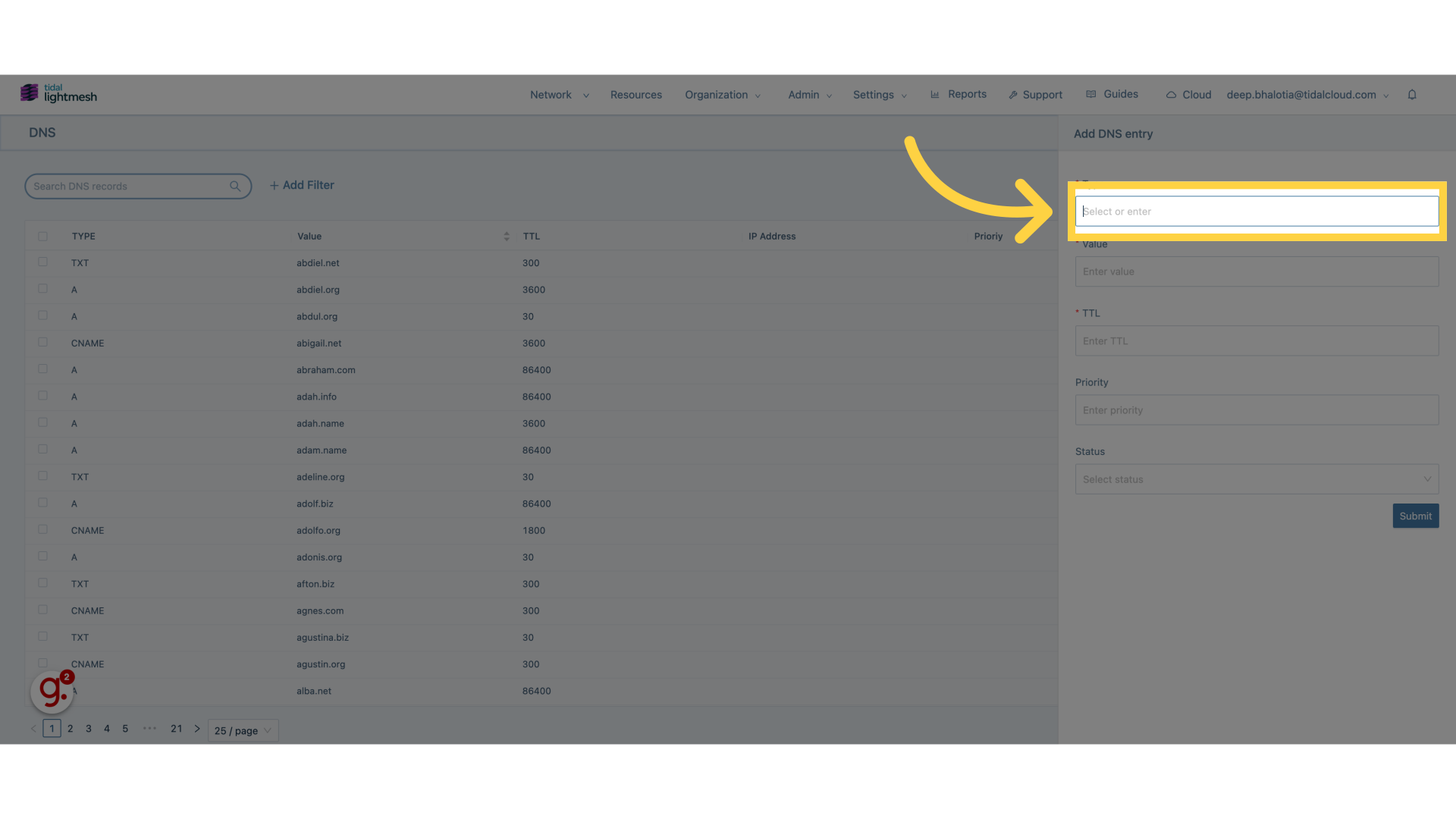This screenshot has height=819, width=1456.
Task: Click the TYPE column header
Action: coord(83,237)
